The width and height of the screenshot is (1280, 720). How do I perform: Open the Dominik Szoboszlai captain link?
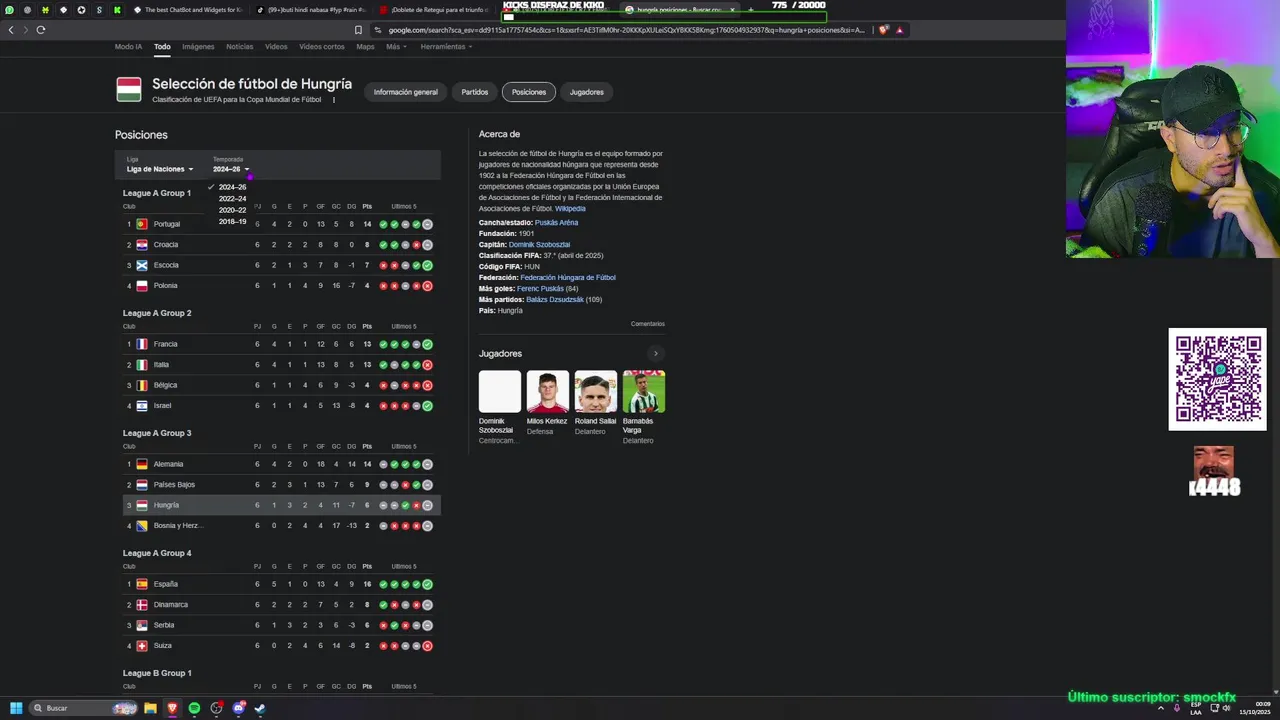(539, 245)
